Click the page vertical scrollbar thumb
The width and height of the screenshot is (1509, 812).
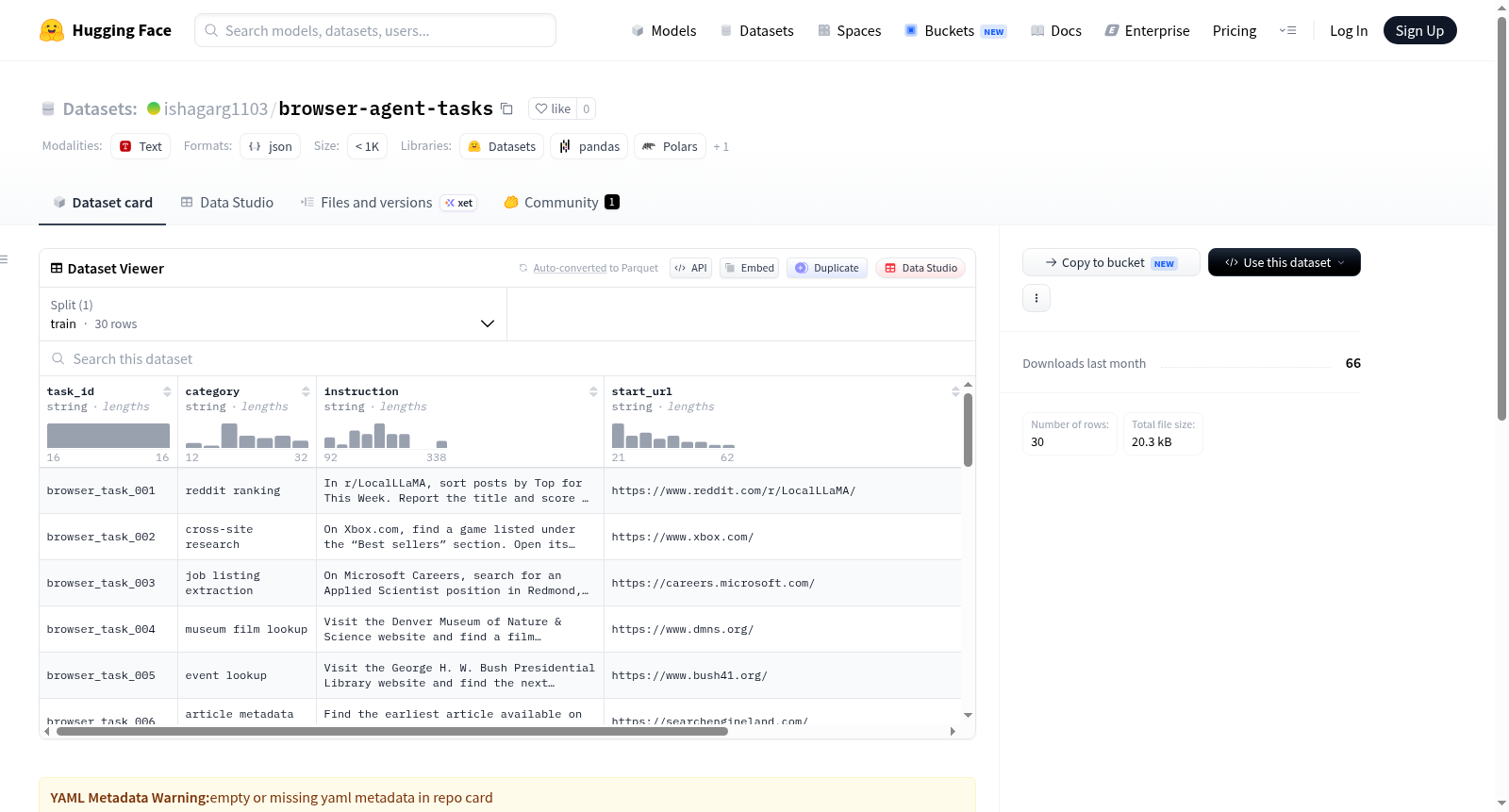coord(1501,217)
